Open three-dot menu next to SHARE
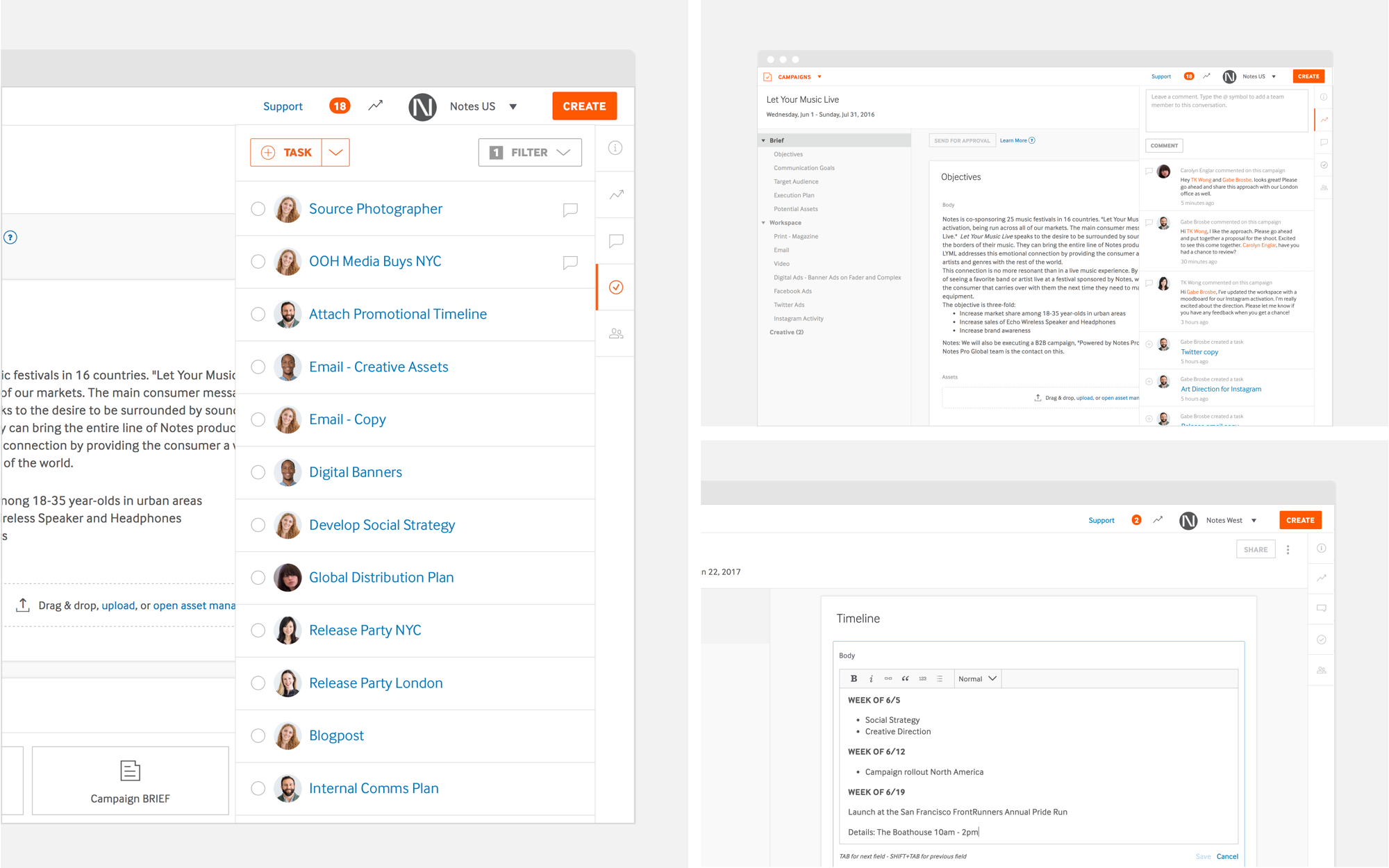The width and height of the screenshot is (1389, 868). pyautogui.click(x=1288, y=549)
